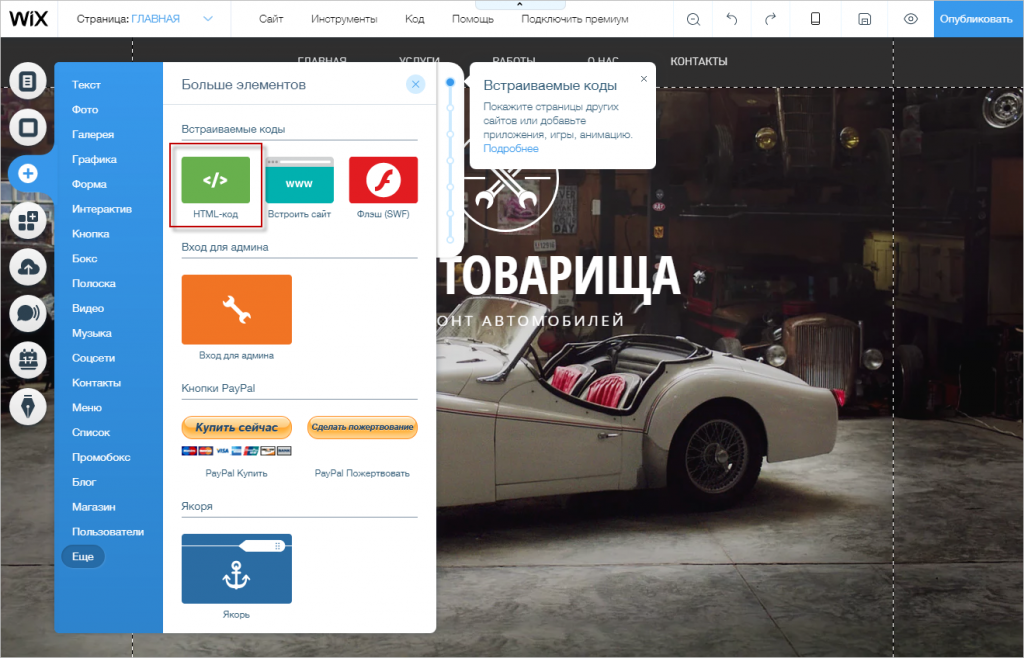Toggle preview with the eye icon

[910, 19]
